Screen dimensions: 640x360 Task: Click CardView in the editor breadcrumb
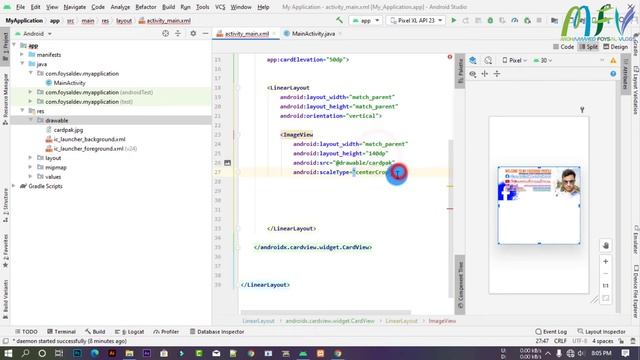329,321
